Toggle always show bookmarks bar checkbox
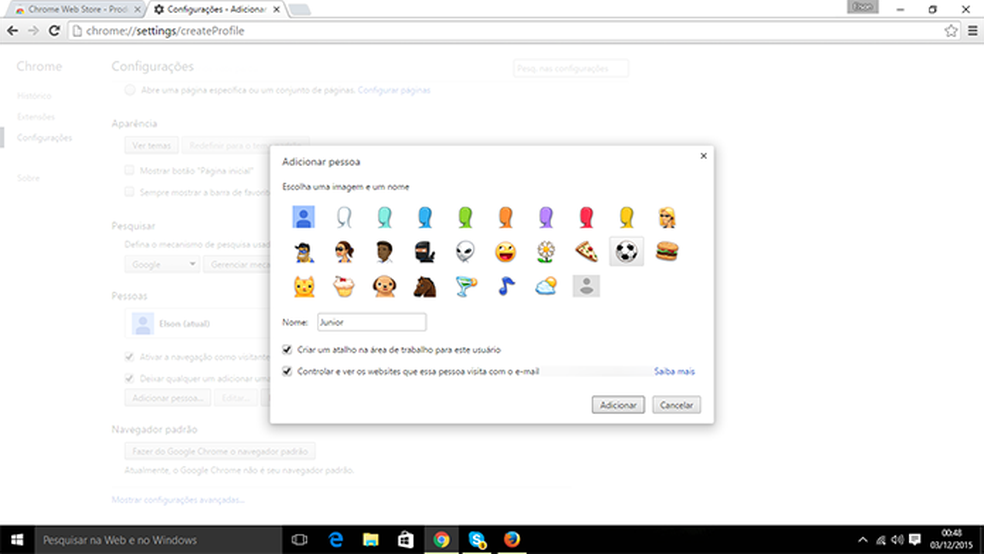 coord(129,191)
